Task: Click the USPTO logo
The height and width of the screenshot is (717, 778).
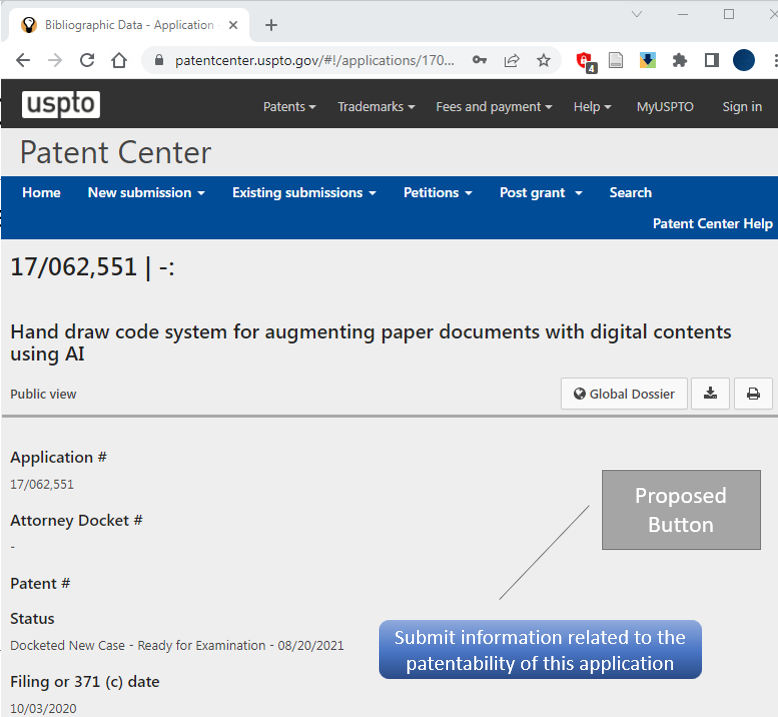Action: click(x=61, y=105)
